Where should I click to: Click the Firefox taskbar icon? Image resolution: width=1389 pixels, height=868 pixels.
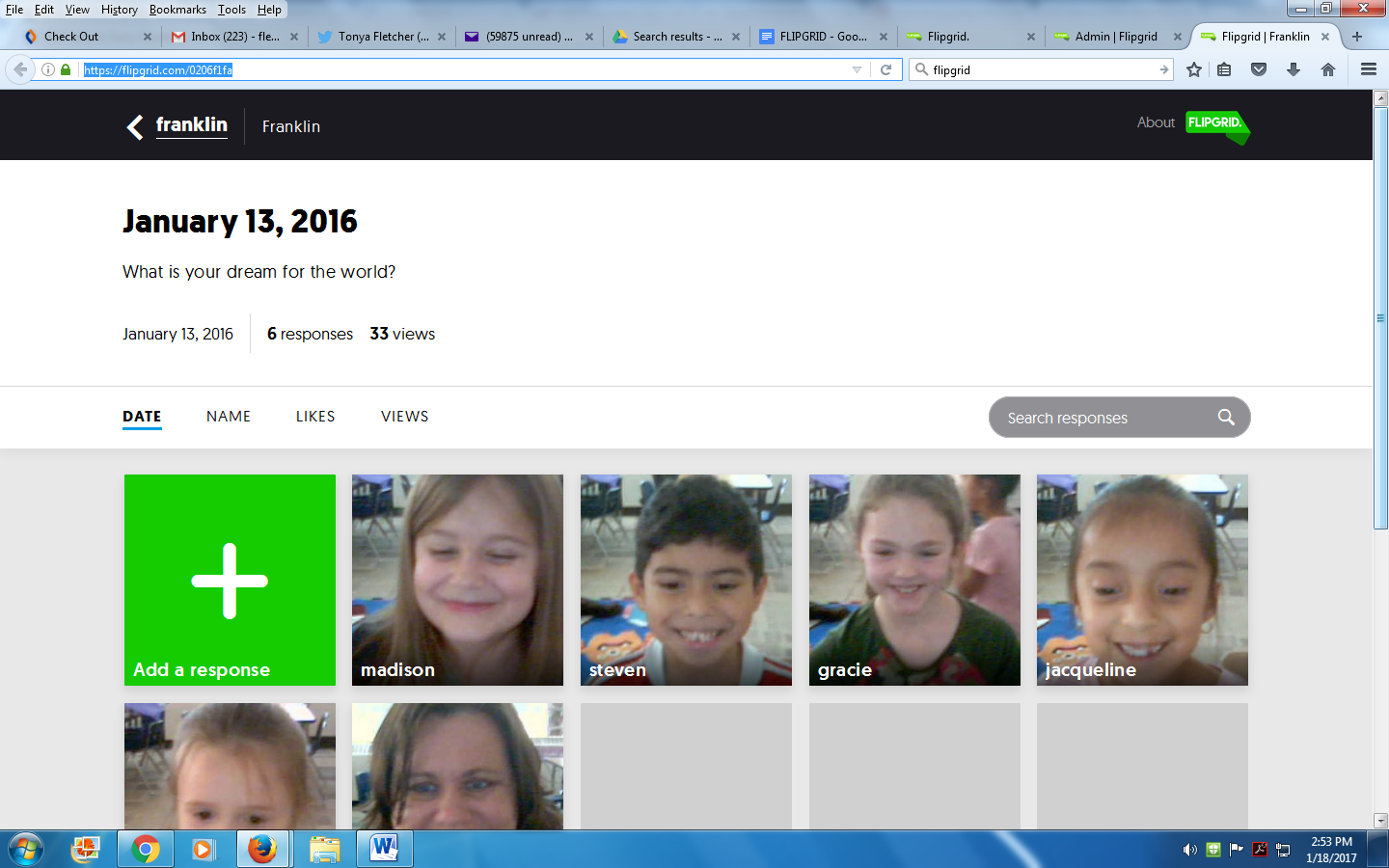point(262,850)
